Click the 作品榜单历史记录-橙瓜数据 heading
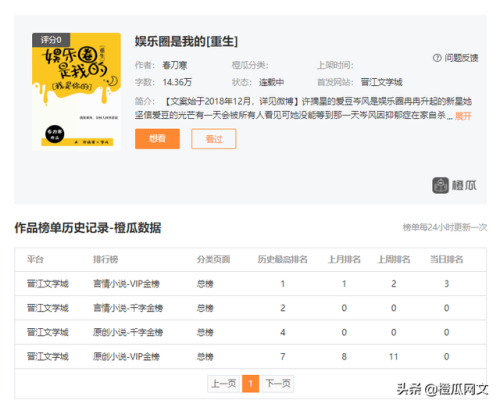The height and width of the screenshot is (407, 500). tap(88, 228)
